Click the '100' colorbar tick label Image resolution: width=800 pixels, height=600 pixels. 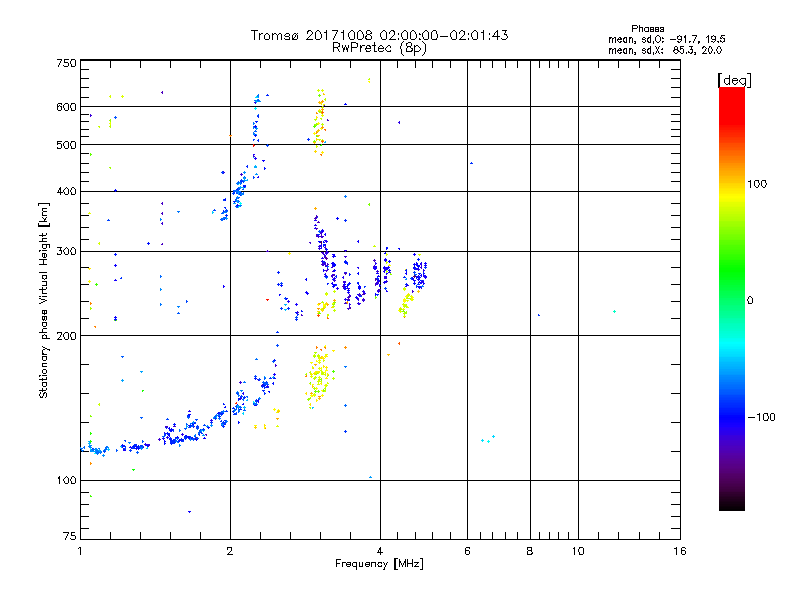point(757,184)
